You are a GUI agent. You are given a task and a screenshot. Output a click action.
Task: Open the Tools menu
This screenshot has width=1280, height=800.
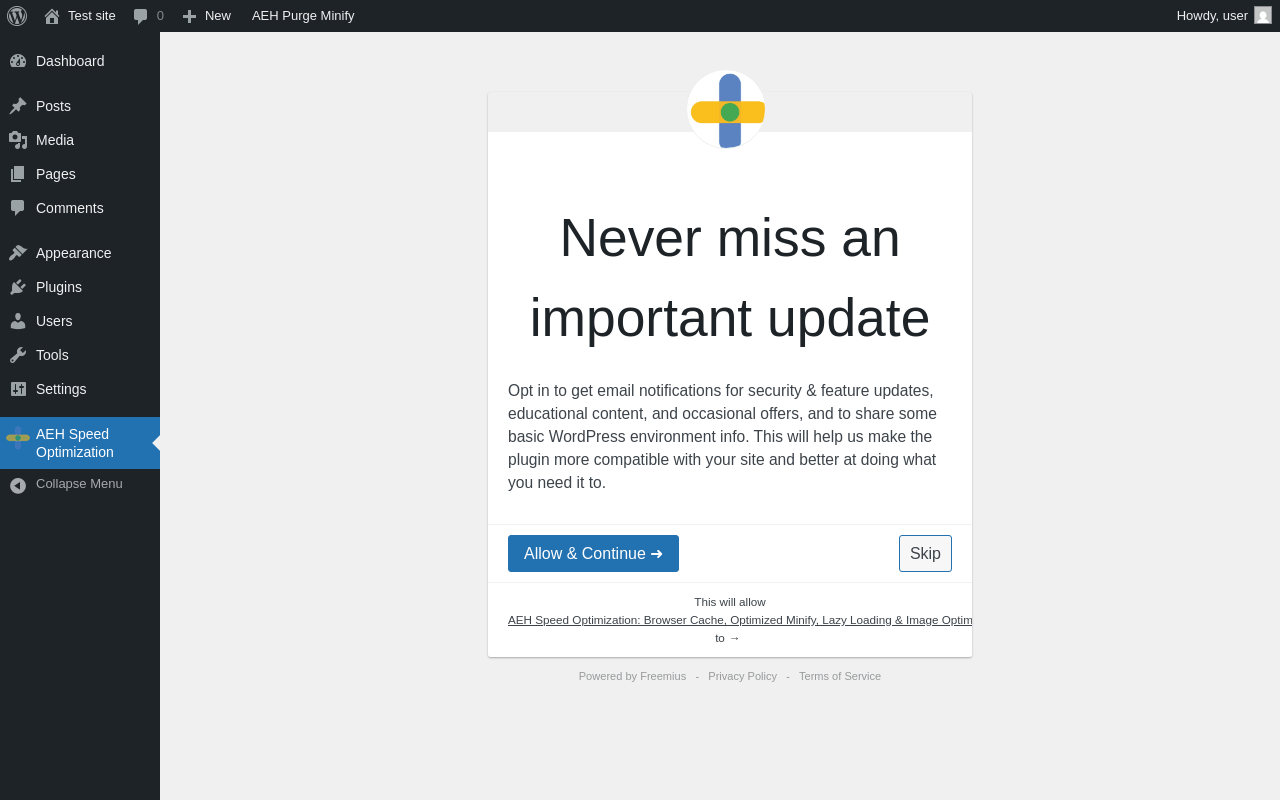point(80,355)
